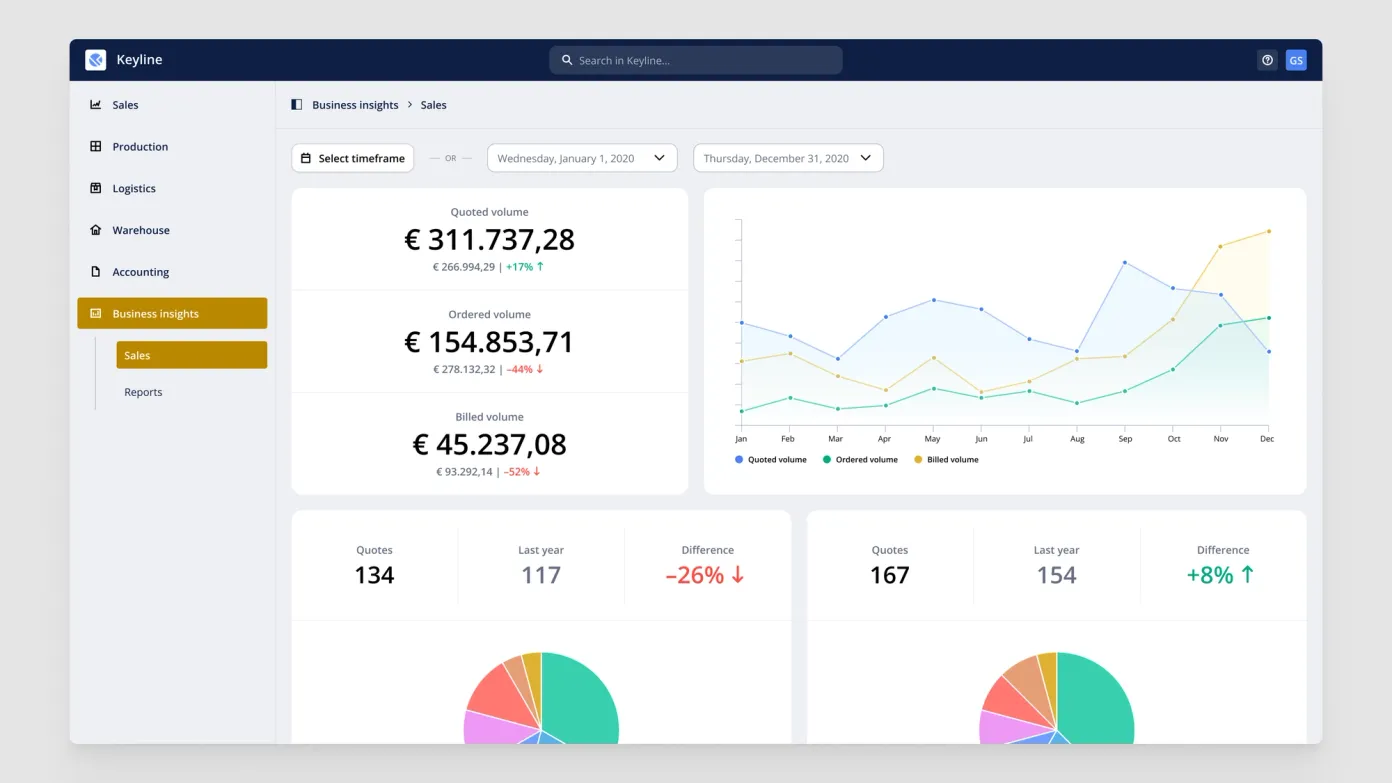Viewport: 1392px width, 783px height.
Task: Toggle Billed volume series in chart legend
Action: 946,460
